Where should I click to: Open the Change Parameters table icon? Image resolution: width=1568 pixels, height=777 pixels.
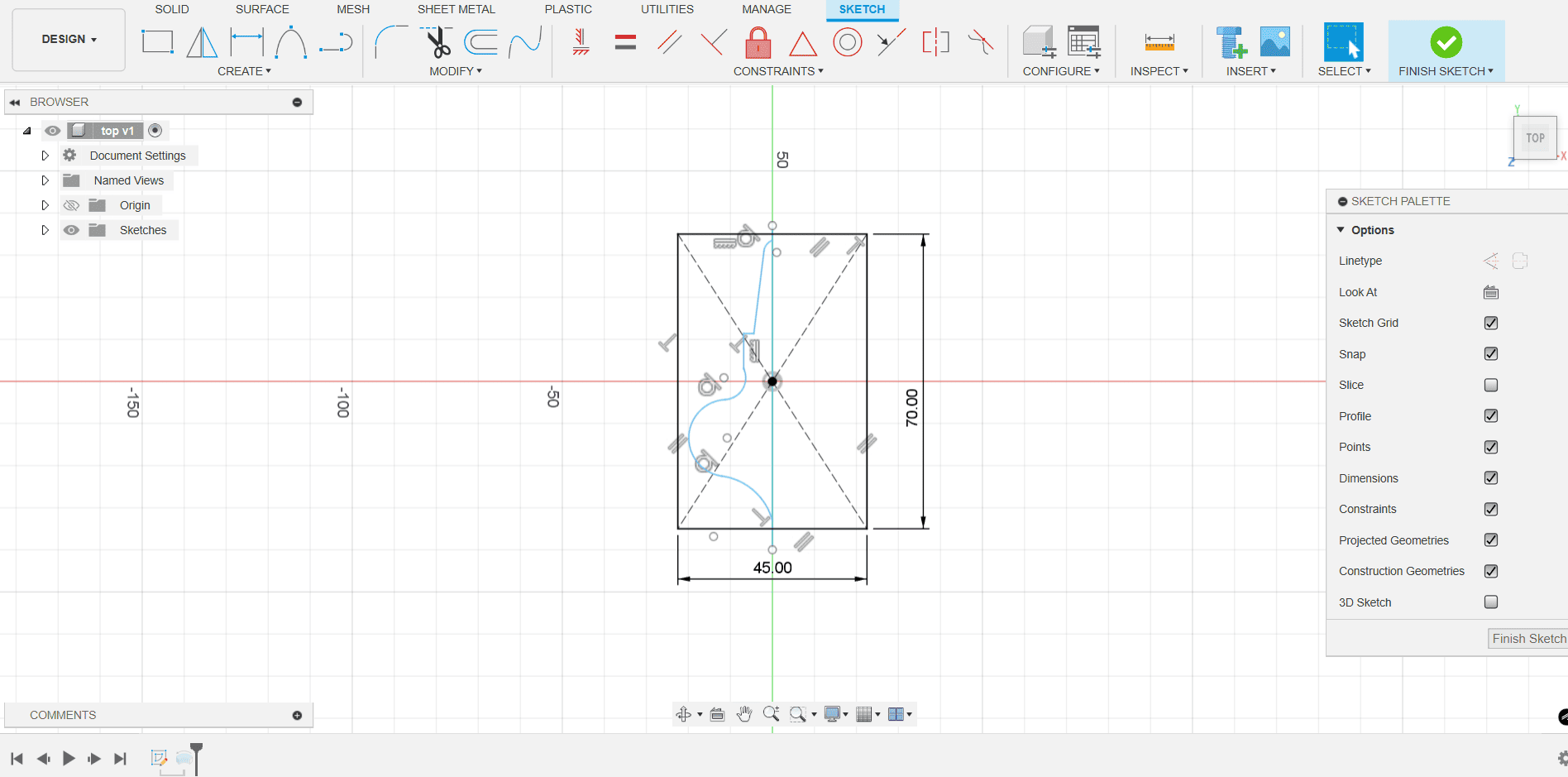tap(1084, 41)
